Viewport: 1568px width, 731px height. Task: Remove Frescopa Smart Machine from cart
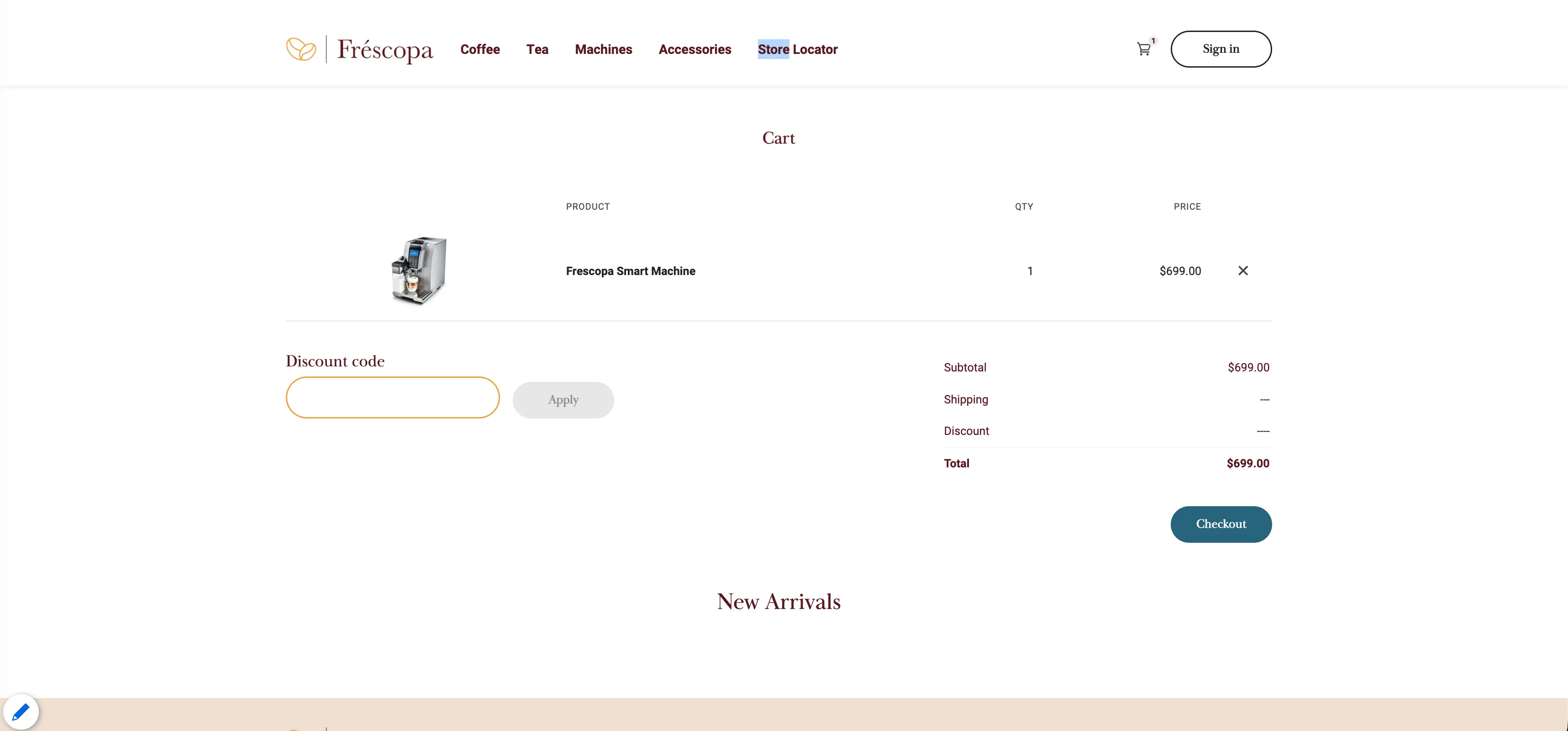[1243, 270]
